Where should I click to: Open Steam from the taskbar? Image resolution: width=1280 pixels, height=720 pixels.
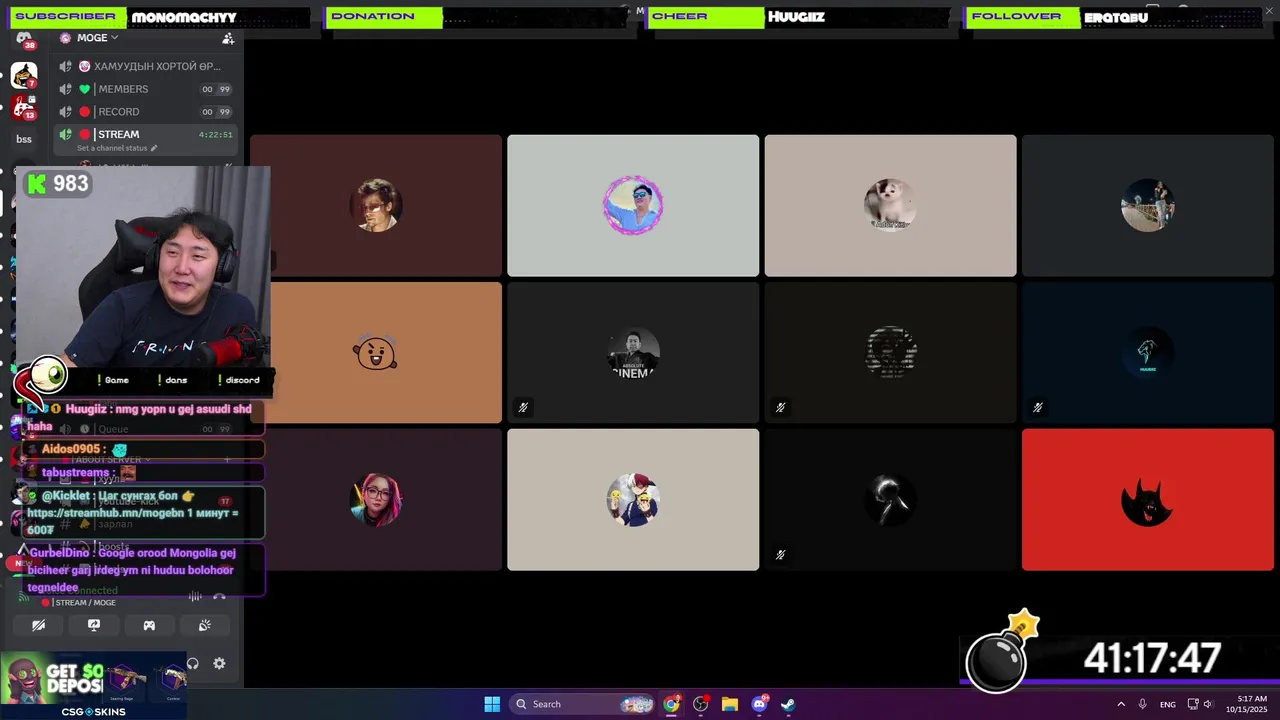pos(788,704)
